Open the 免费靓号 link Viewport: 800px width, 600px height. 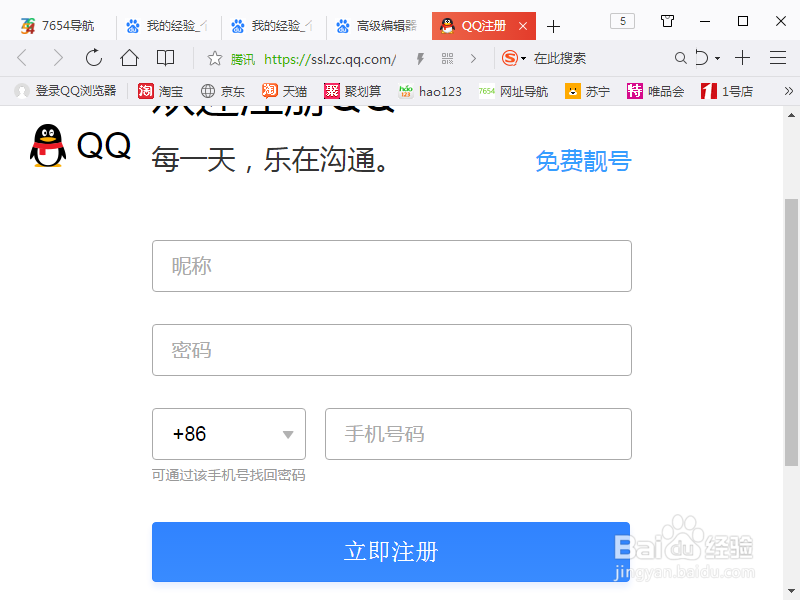(583, 161)
